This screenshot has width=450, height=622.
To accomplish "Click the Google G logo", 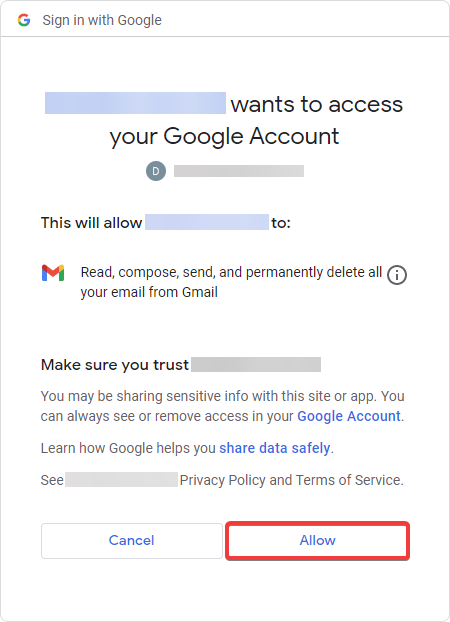I will click(x=24, y=20).
